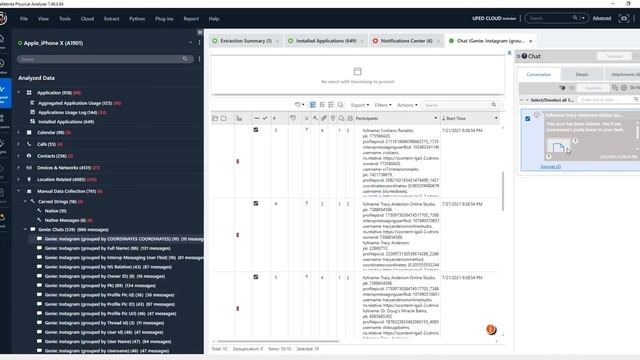
Task: Select Aggregated Application Usage item
Action: coord(75,103)
